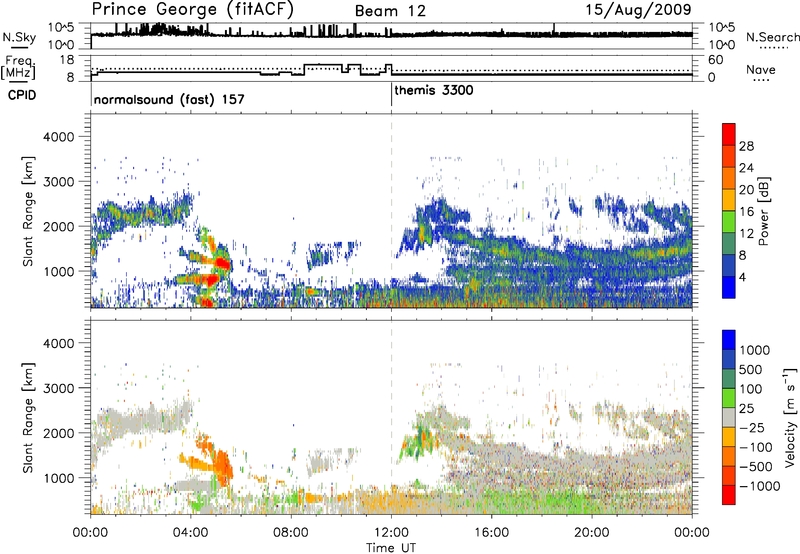800x554 pixels.
Task: Pick the blue top segment of Velocity colorbar
Action: coord(729,340)
